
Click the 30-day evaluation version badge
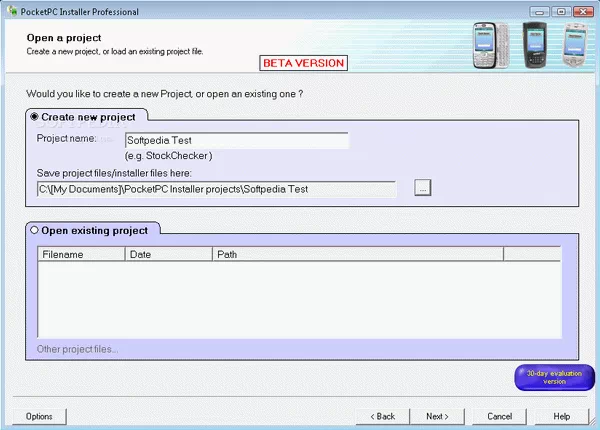tap(554, 378)
